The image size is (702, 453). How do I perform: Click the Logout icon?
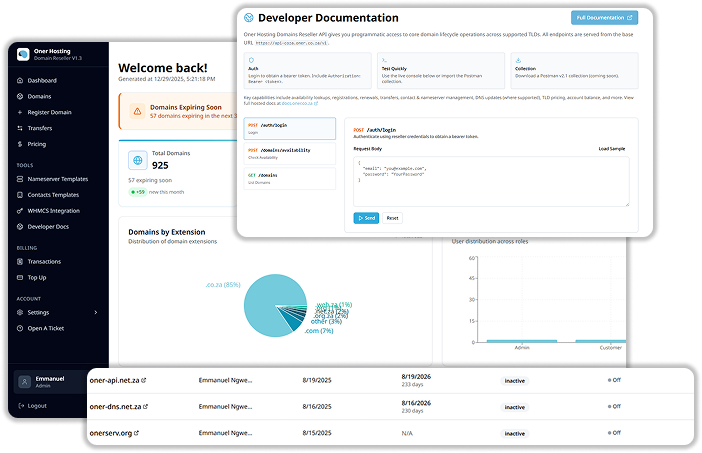20,406
